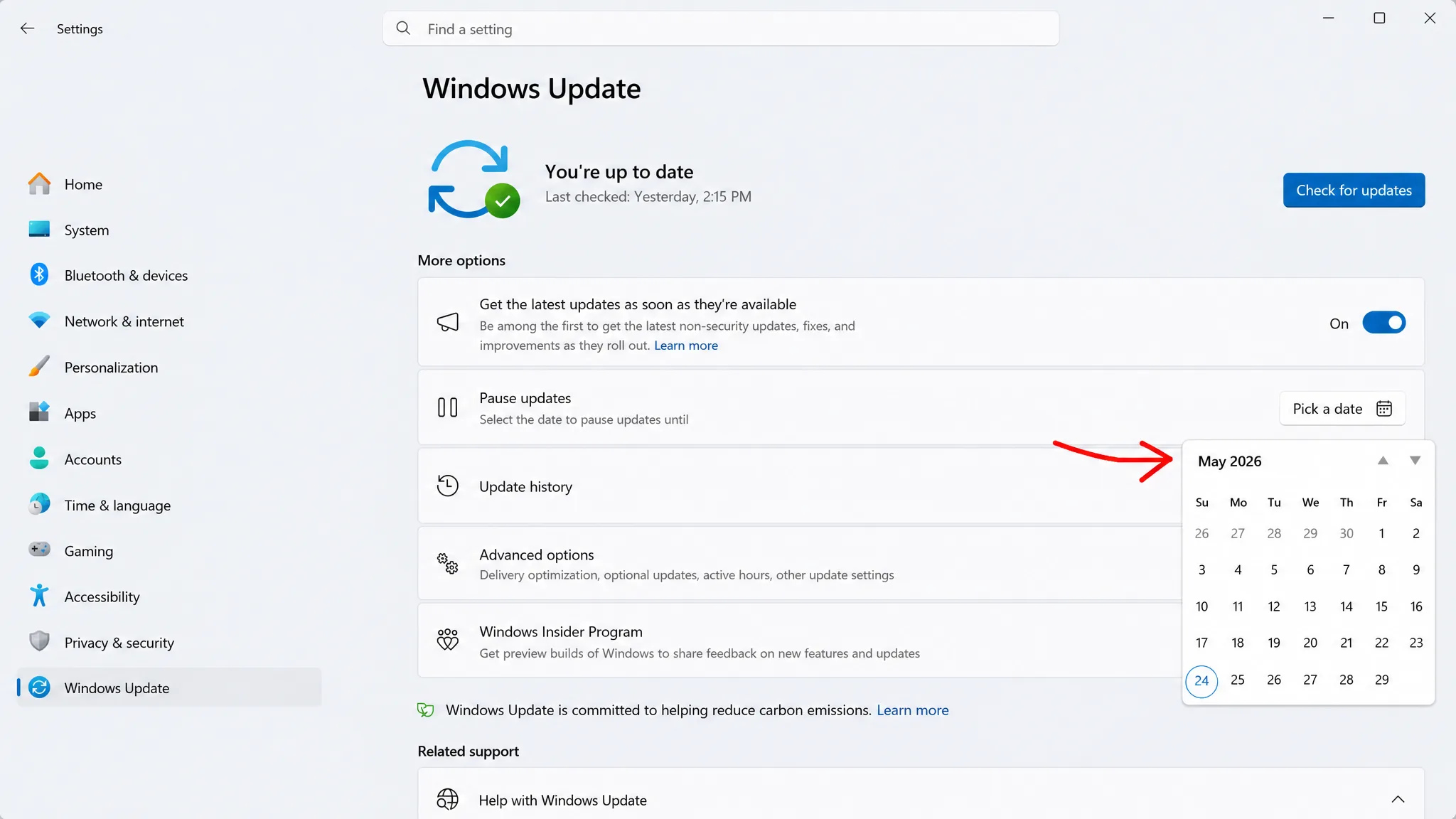The height and width of the screenshot is (819, 1456).
Task: Pick May 15 in the calendar
Action: (x=1381, y=606)
